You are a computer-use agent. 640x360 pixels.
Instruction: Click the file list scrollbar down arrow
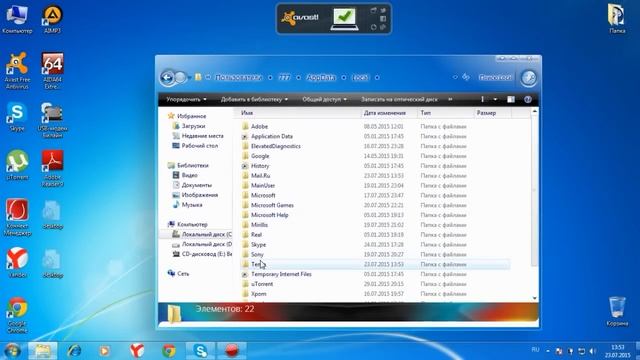(535, 298)
